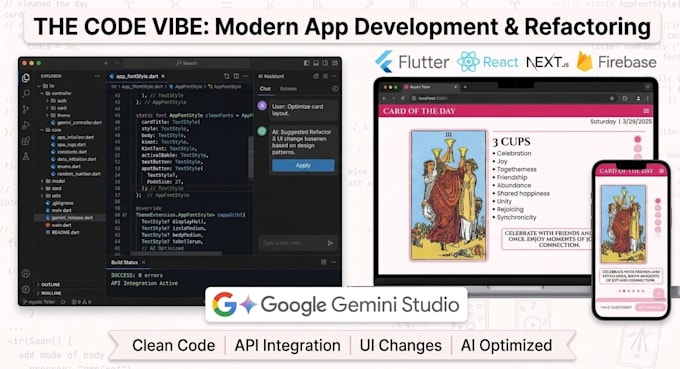Open the hamburger menu in the phone app
The height and width of the screenshot is (369, 680).
661,171
